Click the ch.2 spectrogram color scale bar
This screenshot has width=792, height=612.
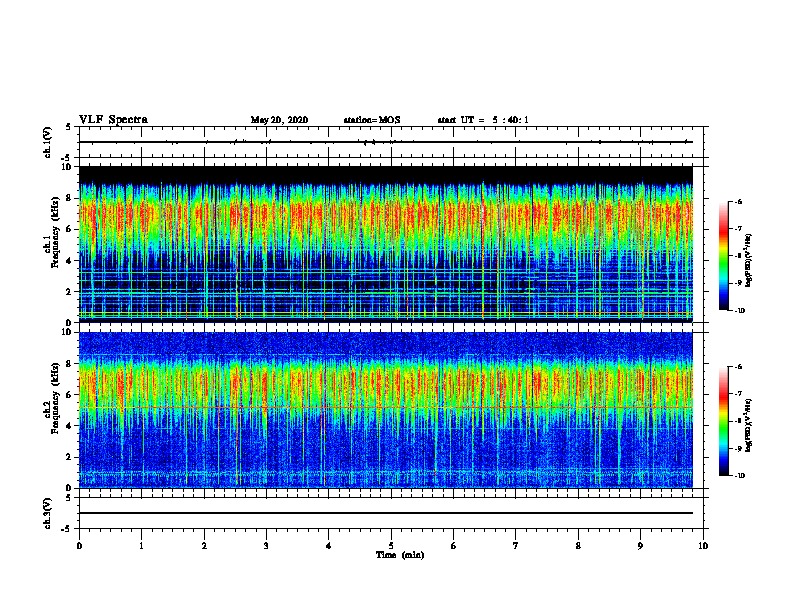[724, 421]
